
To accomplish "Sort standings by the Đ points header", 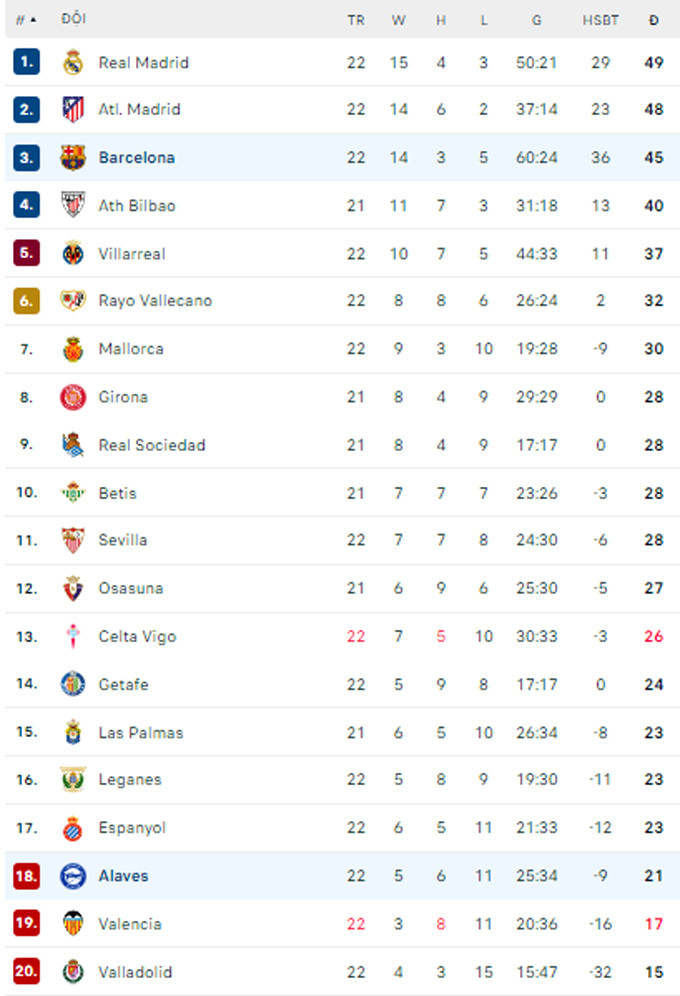I will 653,20.
